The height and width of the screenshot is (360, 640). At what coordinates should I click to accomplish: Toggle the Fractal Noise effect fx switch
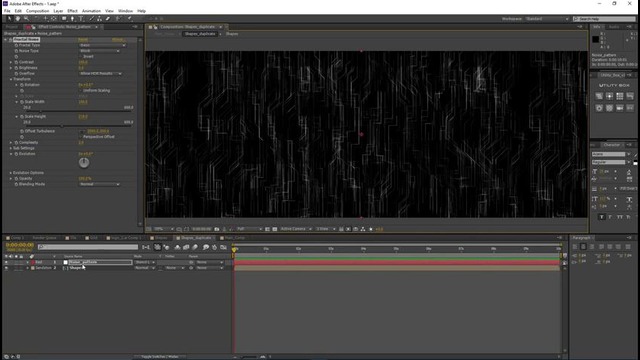pyautogui.click(x=10, y=40)
